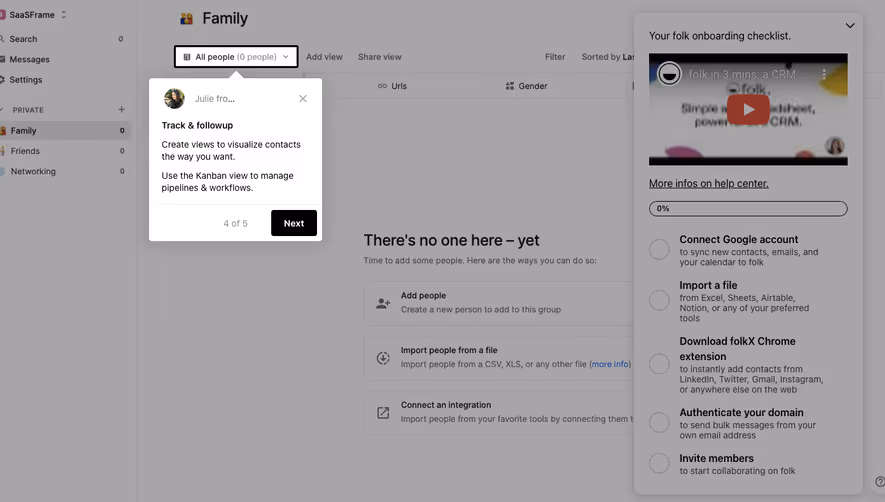885x502 pixels.
Task: Click the Next button in tour
Action: coord(293,223)
